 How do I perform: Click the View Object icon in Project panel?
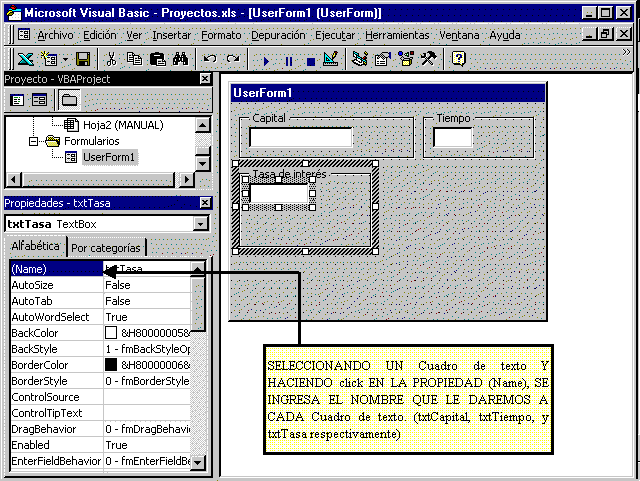(x=40, y=100)
